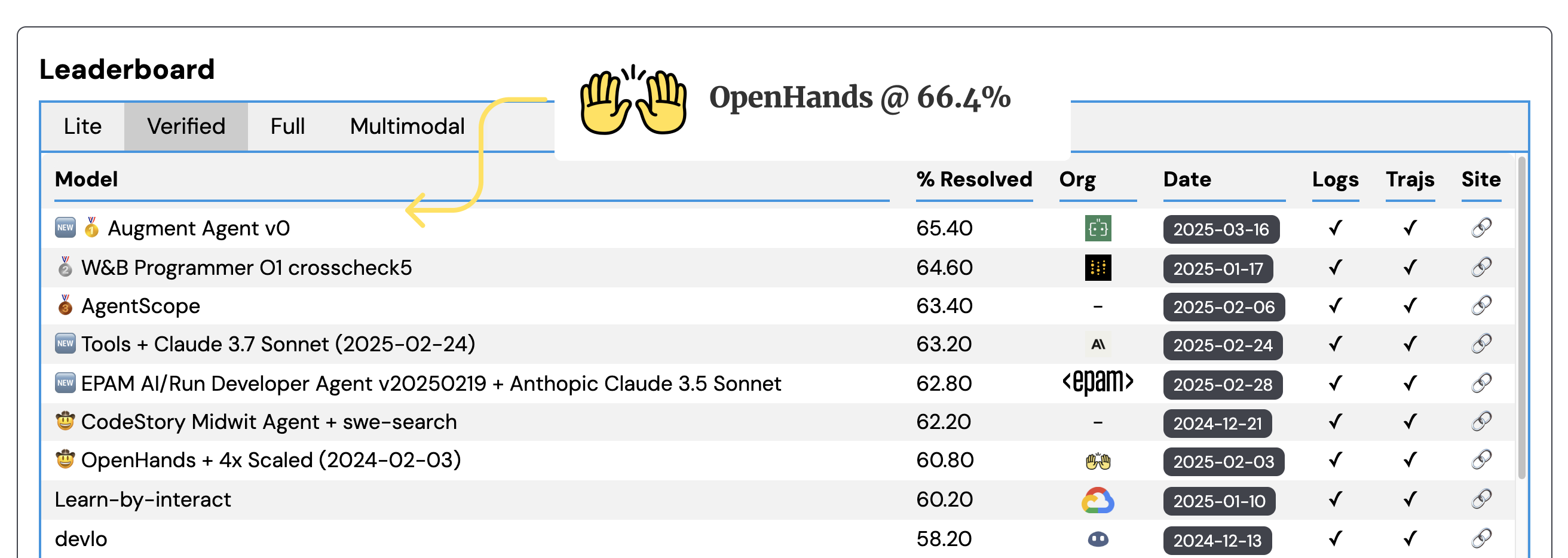
Task: Open the site link for EPAM AI/Run Developer Agent
Action: pos(1481,383)
